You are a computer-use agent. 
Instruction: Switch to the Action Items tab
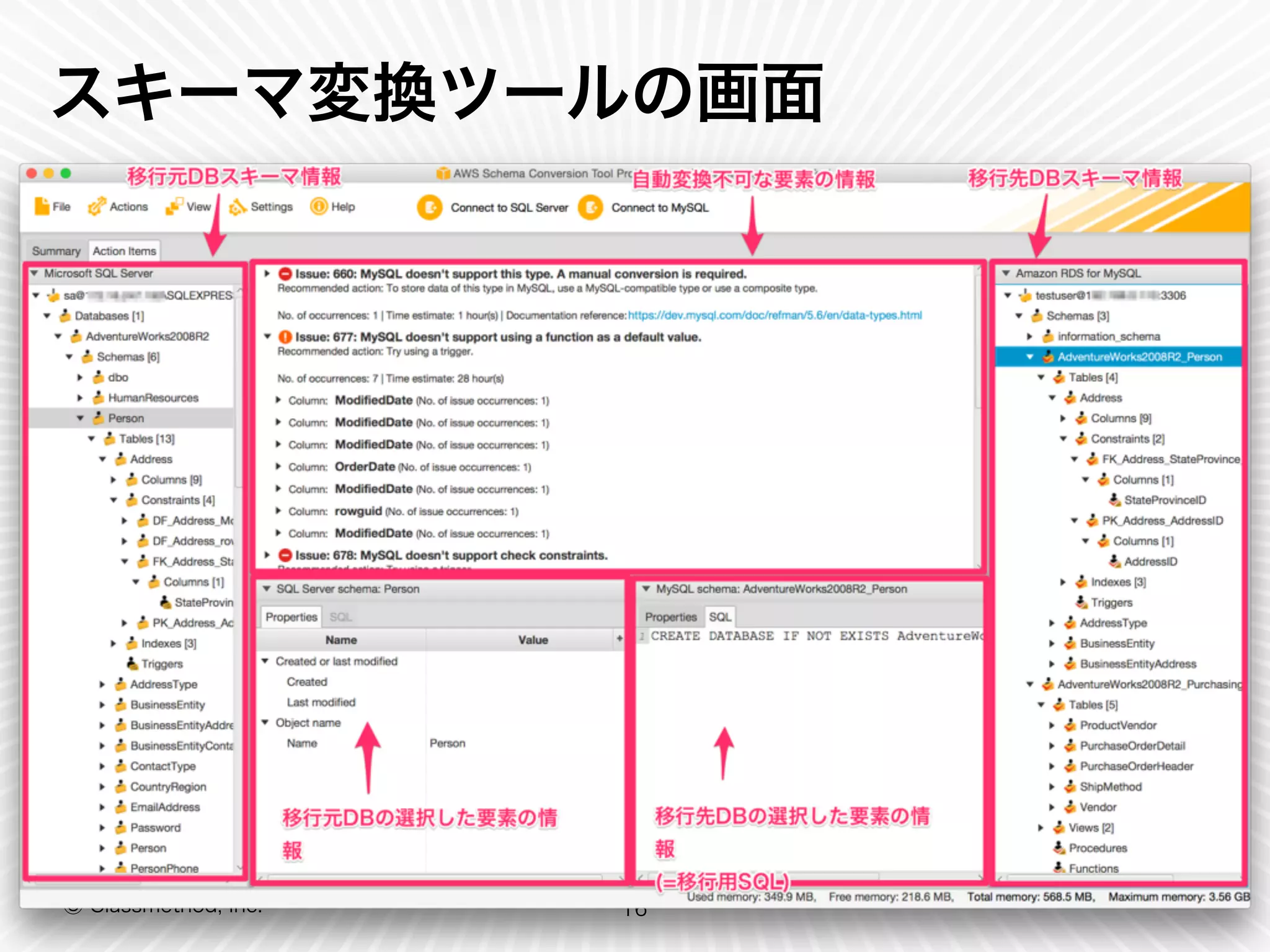point(124,251)
